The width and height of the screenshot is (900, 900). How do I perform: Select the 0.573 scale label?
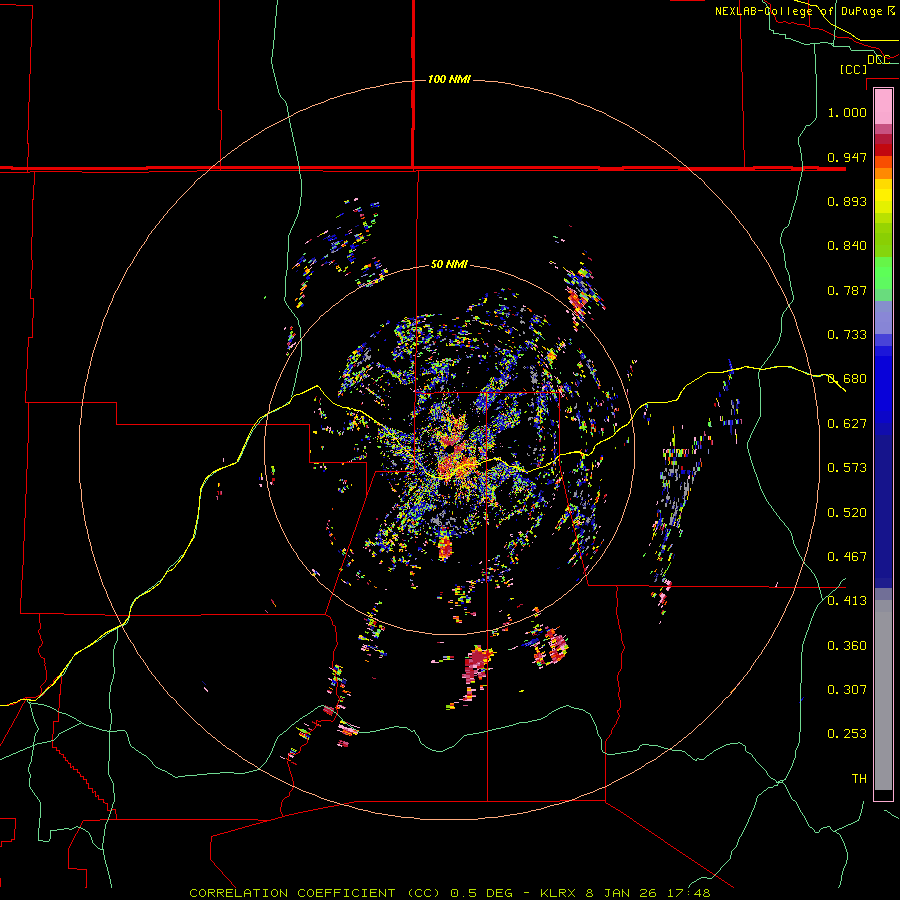point(847,468)
